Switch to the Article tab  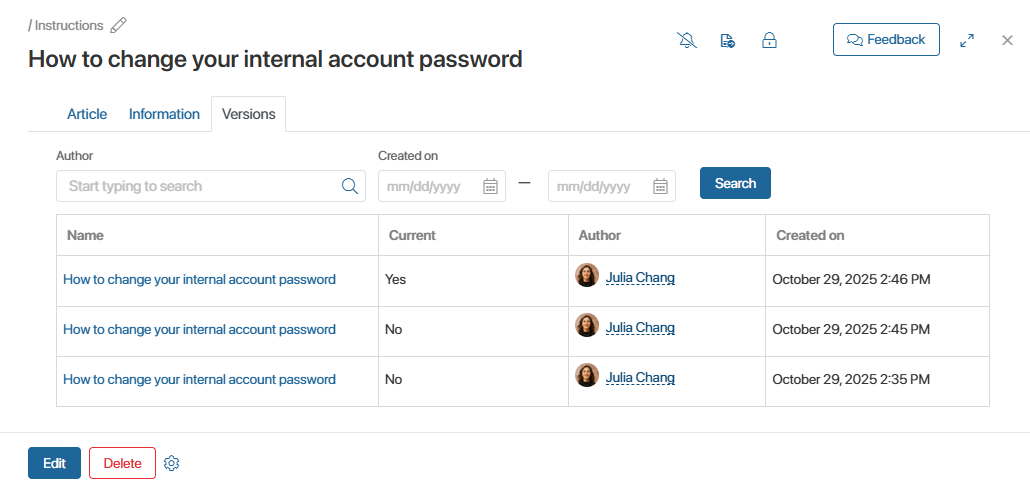tap(87, 114)
